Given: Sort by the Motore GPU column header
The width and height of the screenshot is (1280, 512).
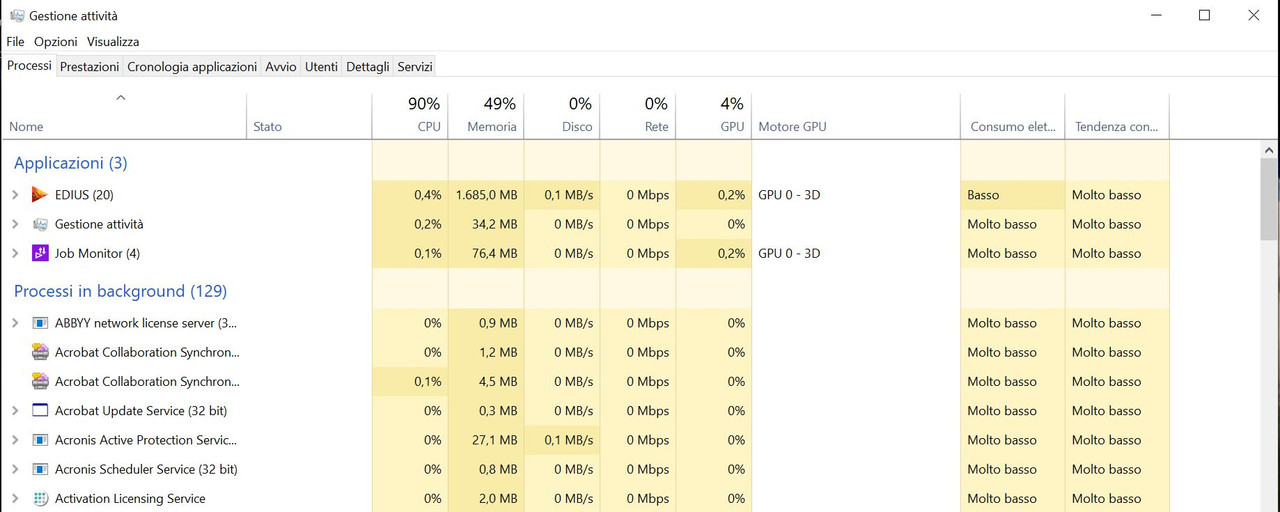Looking at the screenshot, I should click(x=856, y=116).
